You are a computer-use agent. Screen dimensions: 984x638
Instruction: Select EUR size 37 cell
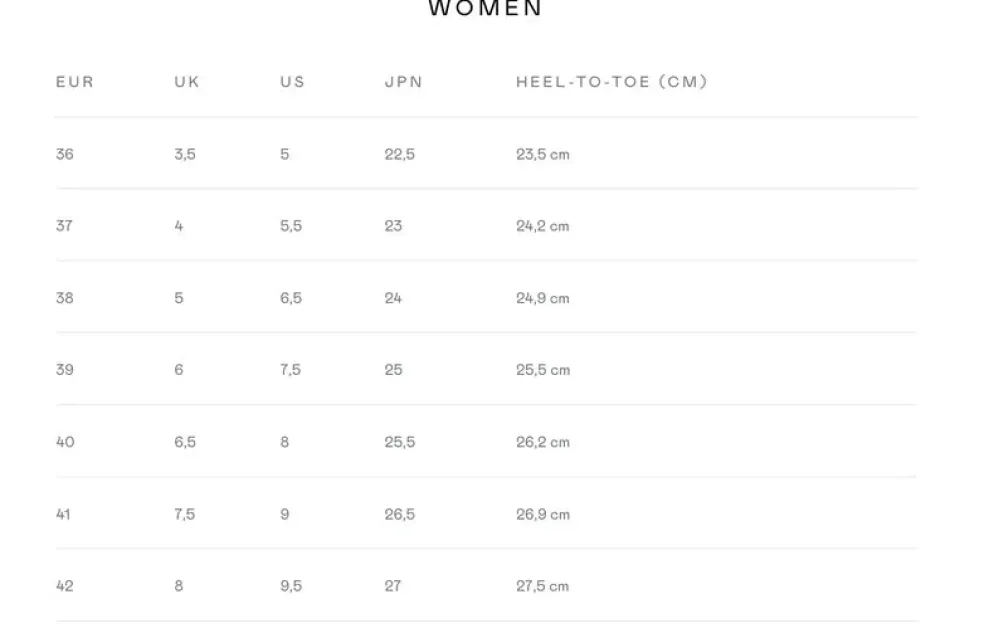point(65,226)
